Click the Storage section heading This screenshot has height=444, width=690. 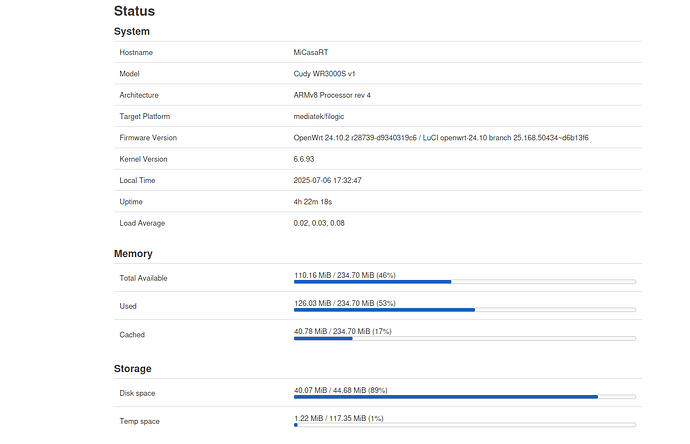132,369
